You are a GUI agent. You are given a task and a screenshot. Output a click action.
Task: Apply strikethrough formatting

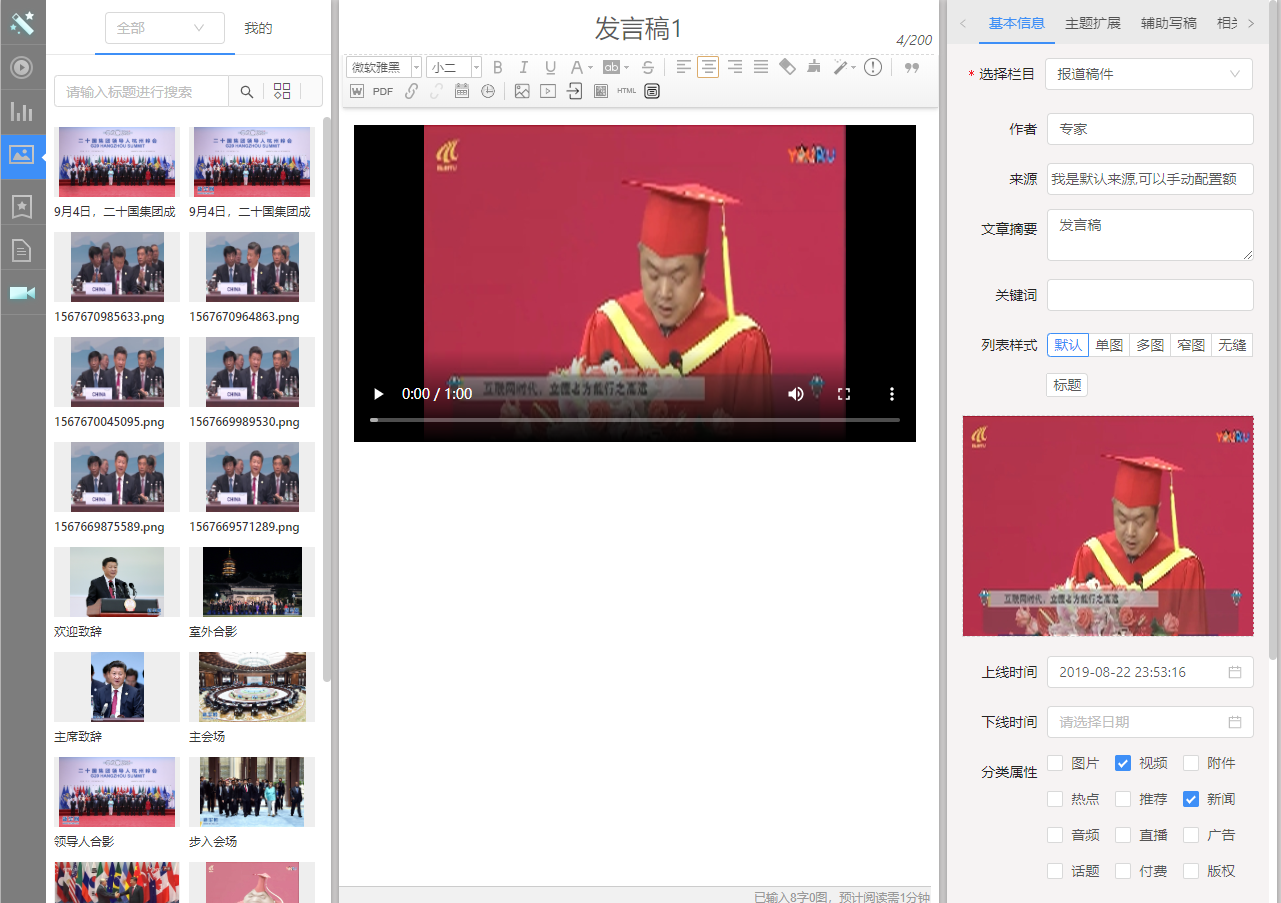click(648, 68)
